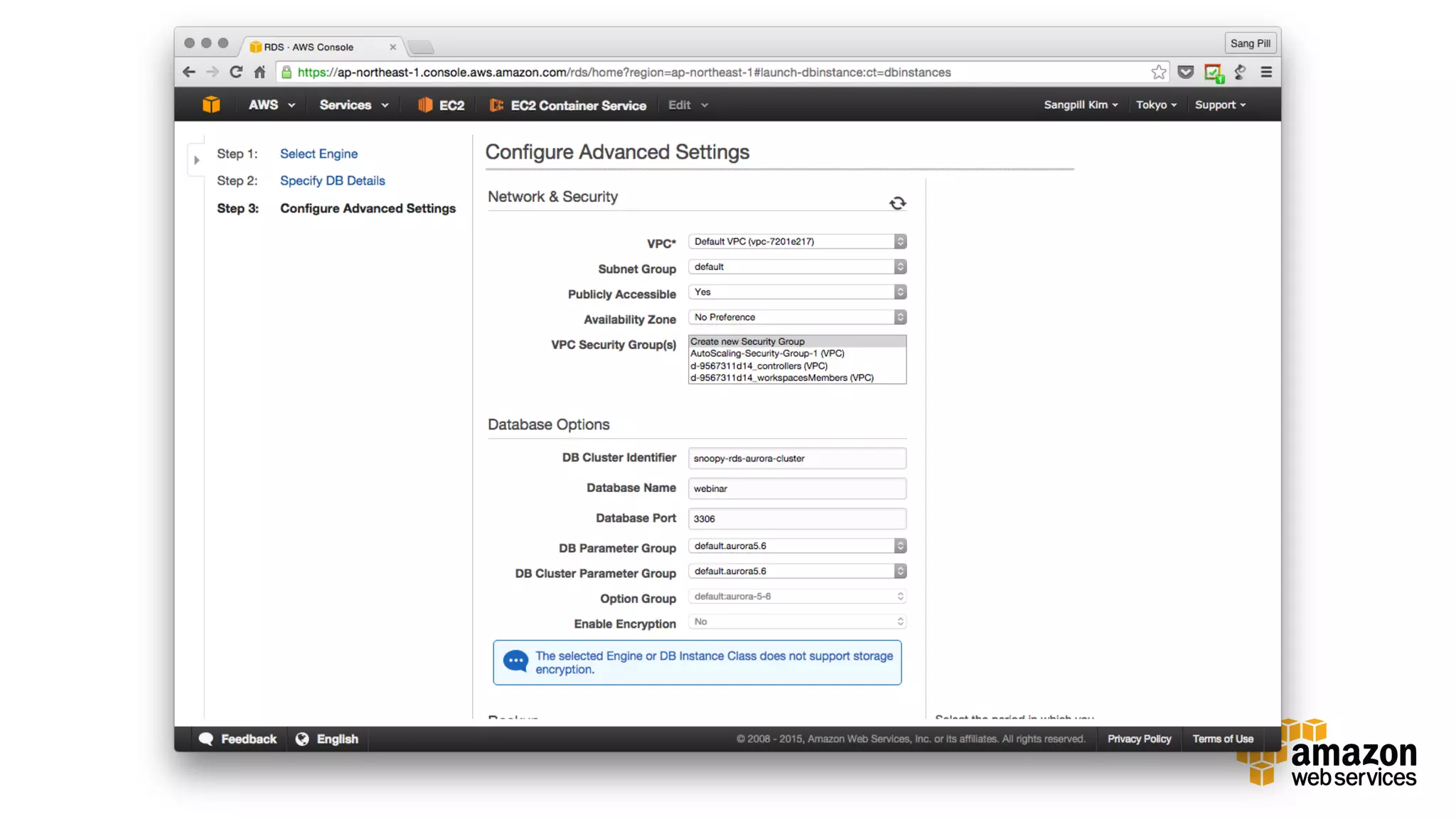The height and width of the screenshot is (819, 1456).
Task: Click the Database Name input field
Action: [796, 488]
